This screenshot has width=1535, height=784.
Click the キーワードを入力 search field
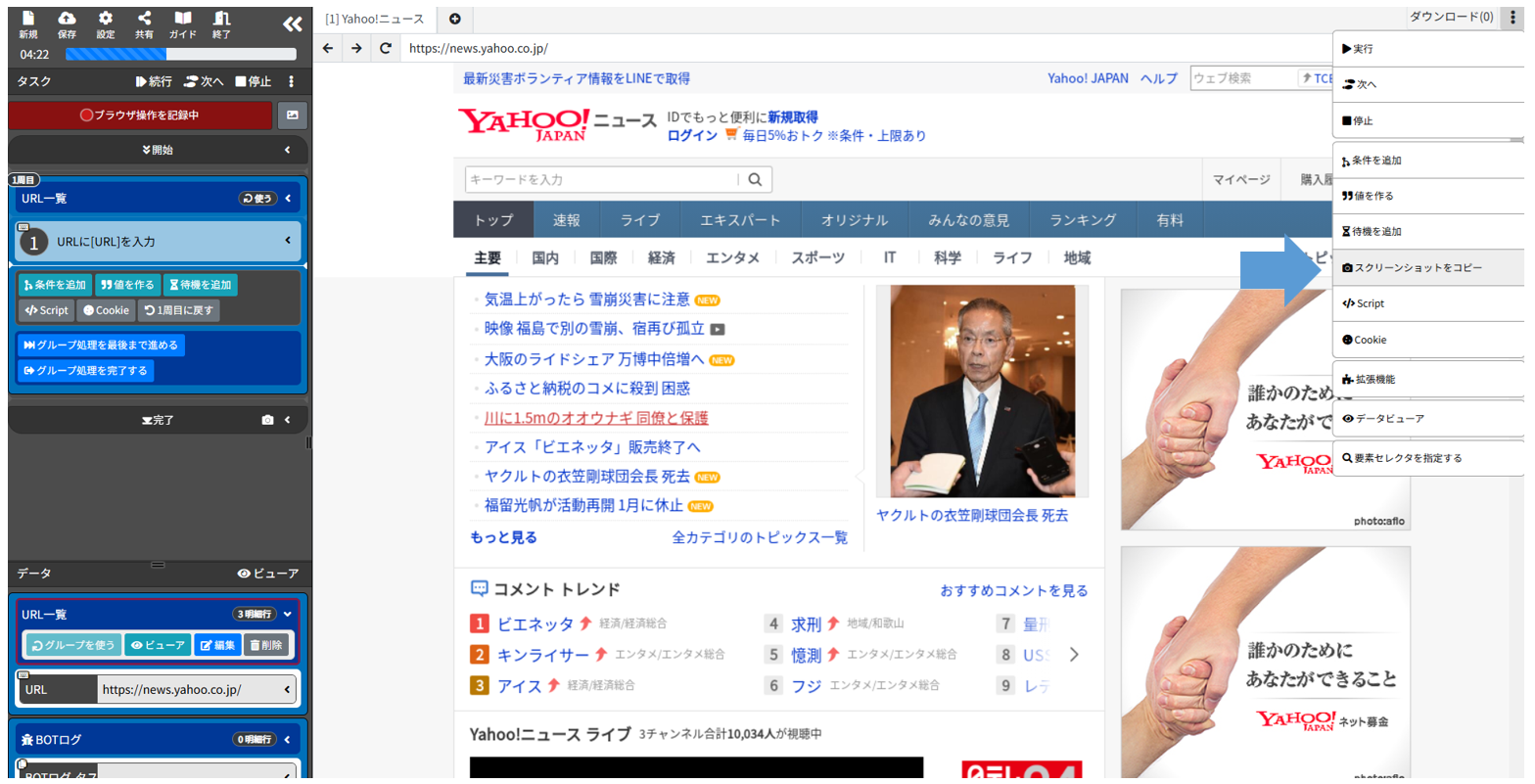coord(602,180)
